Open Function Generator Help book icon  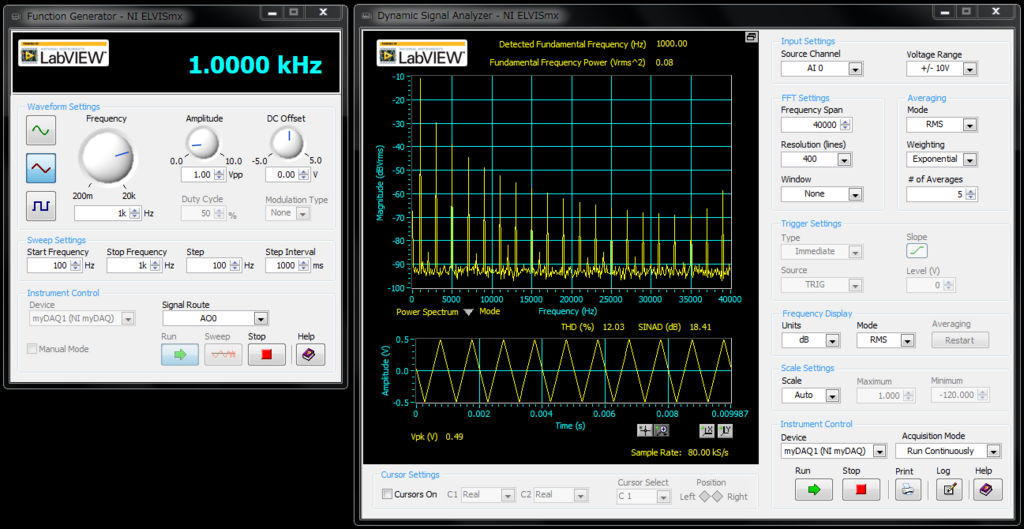[x=310, y=354]
